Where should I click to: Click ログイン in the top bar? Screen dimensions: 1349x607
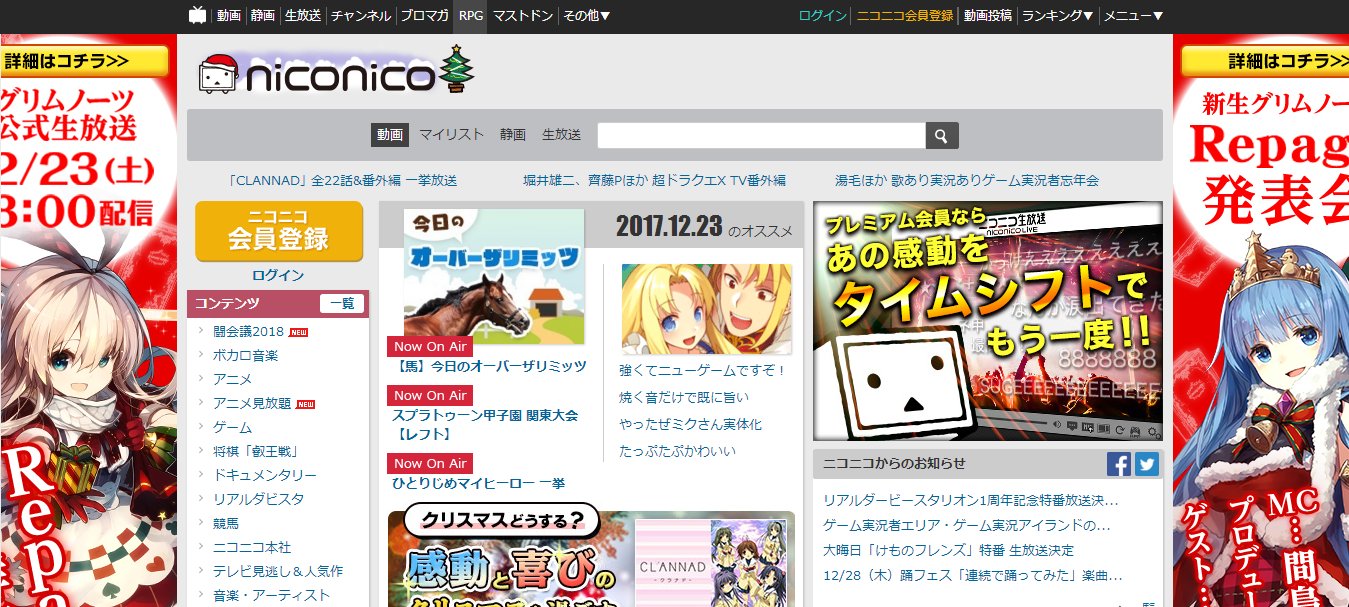[x=822, y=15]
